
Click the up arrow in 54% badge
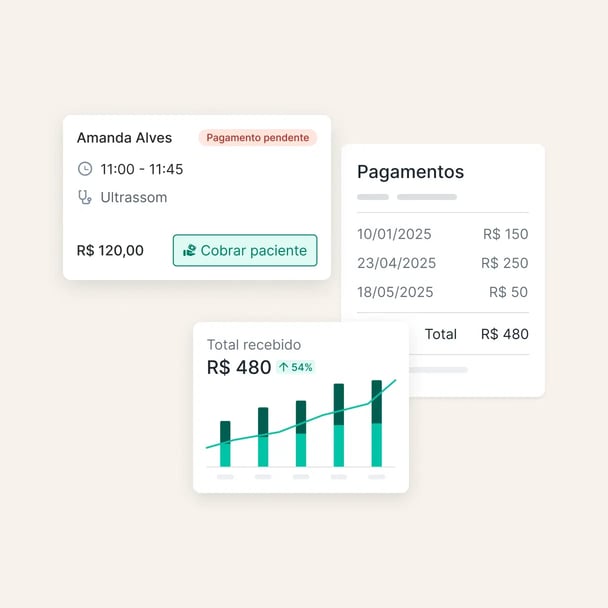tap(283, 367)
